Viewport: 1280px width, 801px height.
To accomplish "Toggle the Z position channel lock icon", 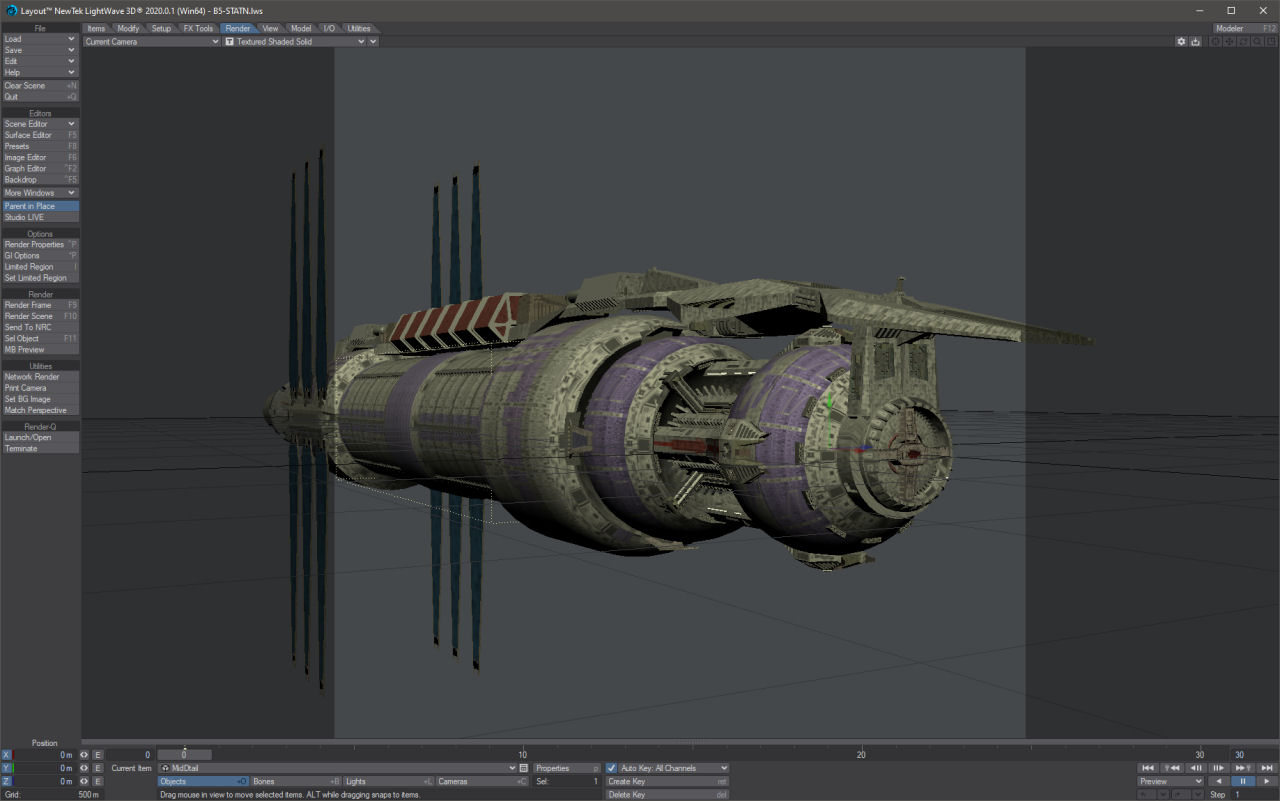I will [x=84, y=781].
